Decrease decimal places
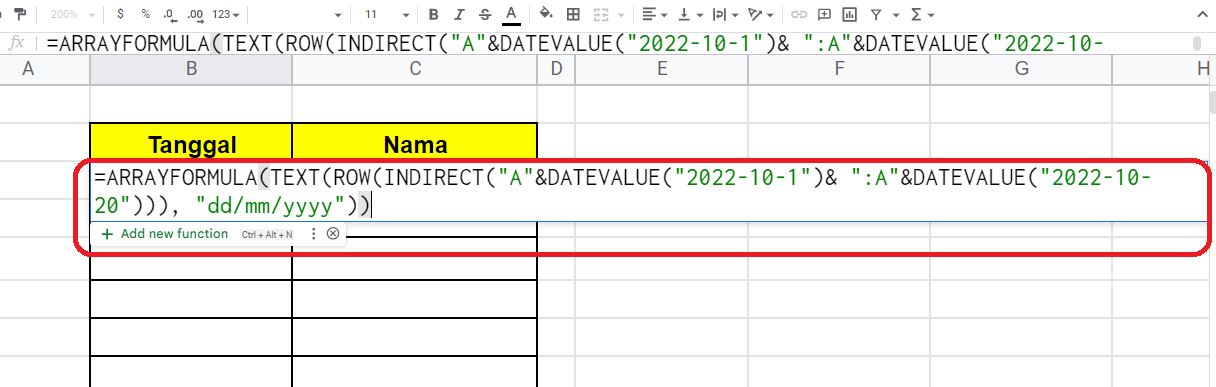 [x=170, y=15]
